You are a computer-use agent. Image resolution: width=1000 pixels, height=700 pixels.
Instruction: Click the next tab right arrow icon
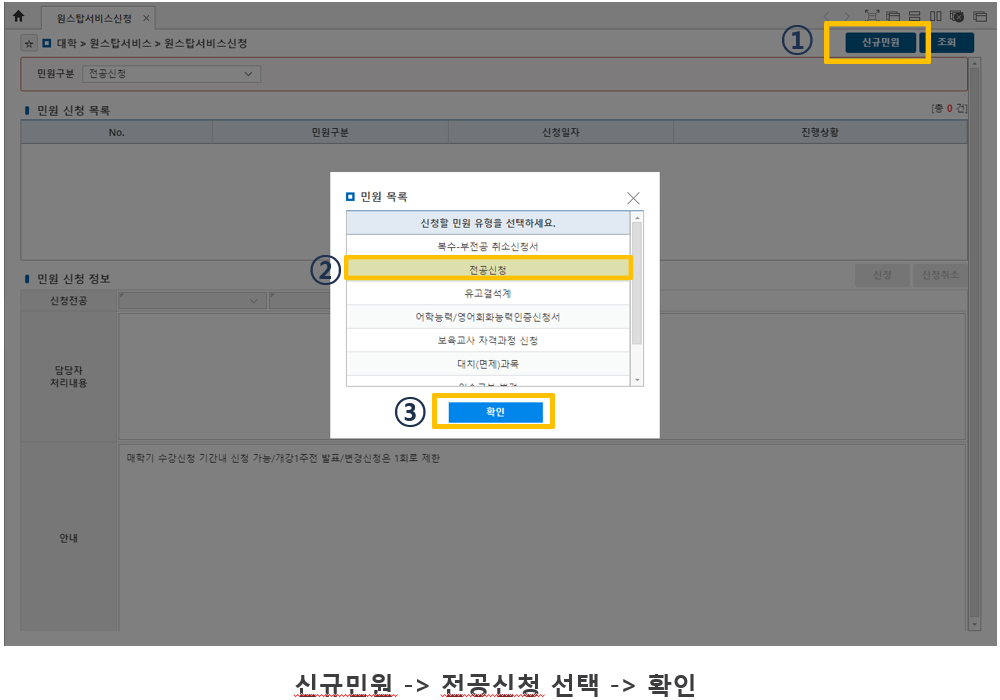846,16
